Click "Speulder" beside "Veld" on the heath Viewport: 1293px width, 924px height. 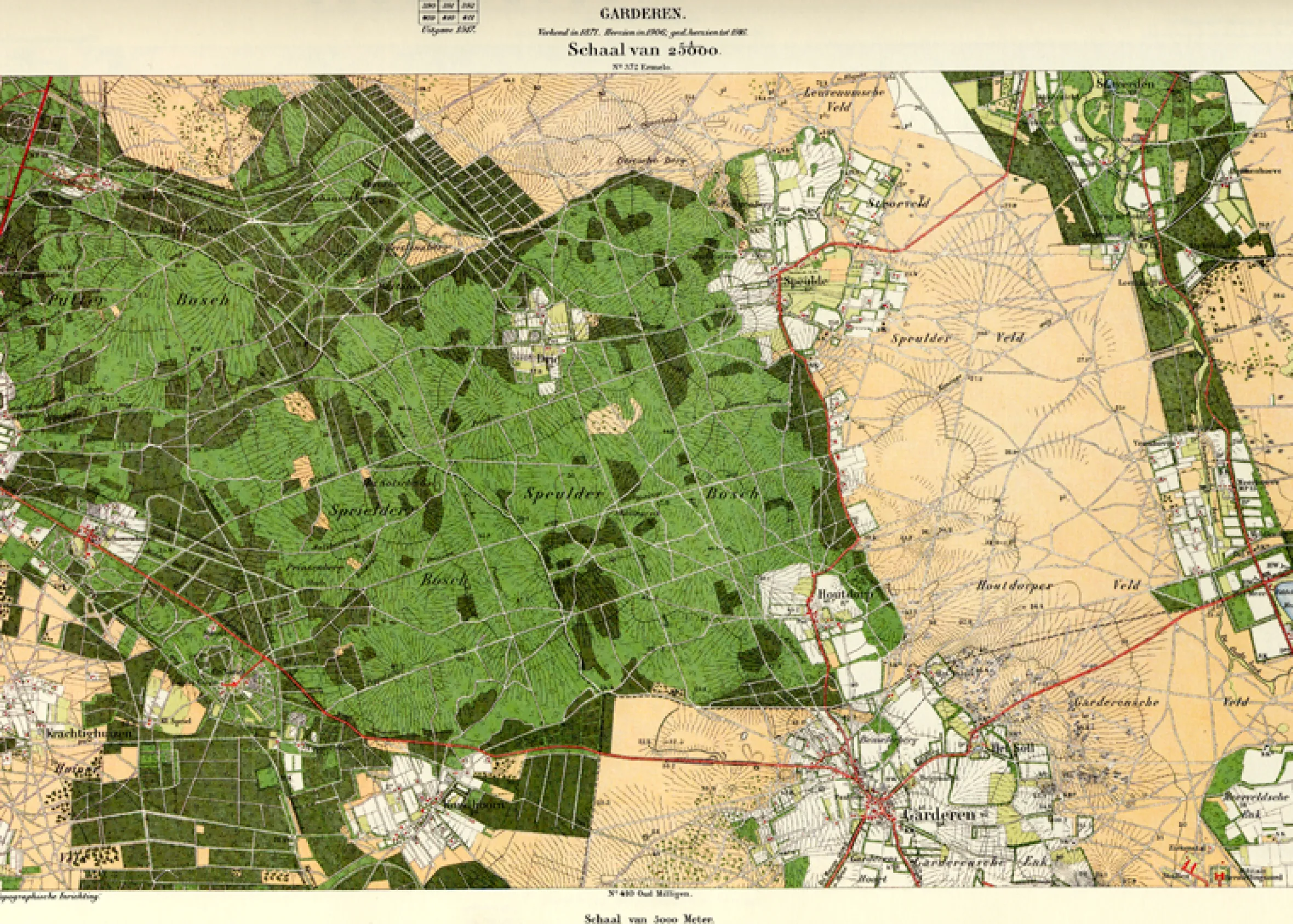921,338
